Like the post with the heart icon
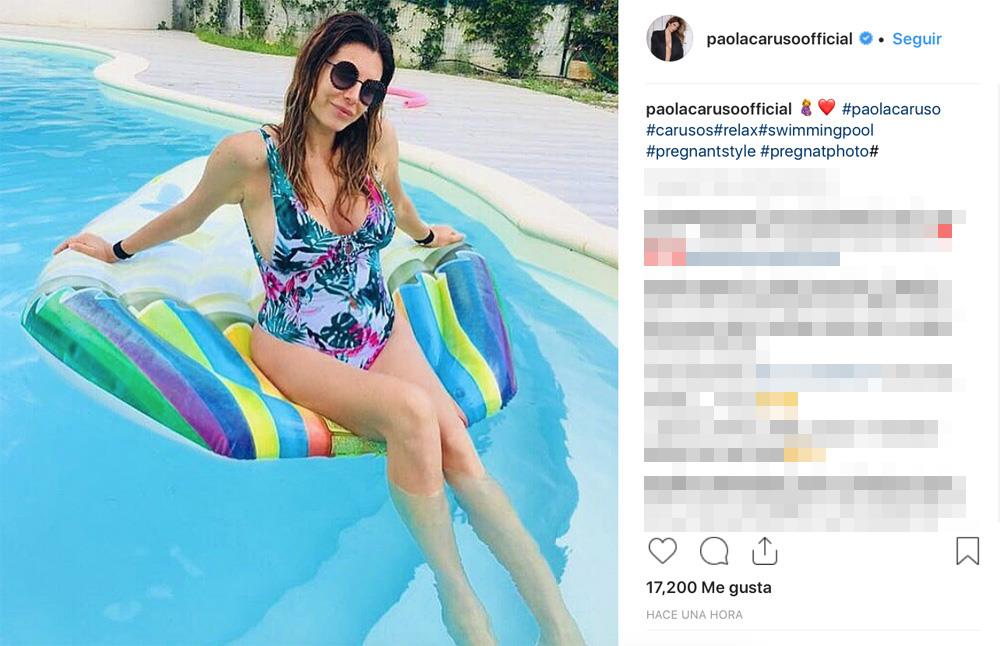Screen dimensions: 1000x646 [x=662, y=551]
